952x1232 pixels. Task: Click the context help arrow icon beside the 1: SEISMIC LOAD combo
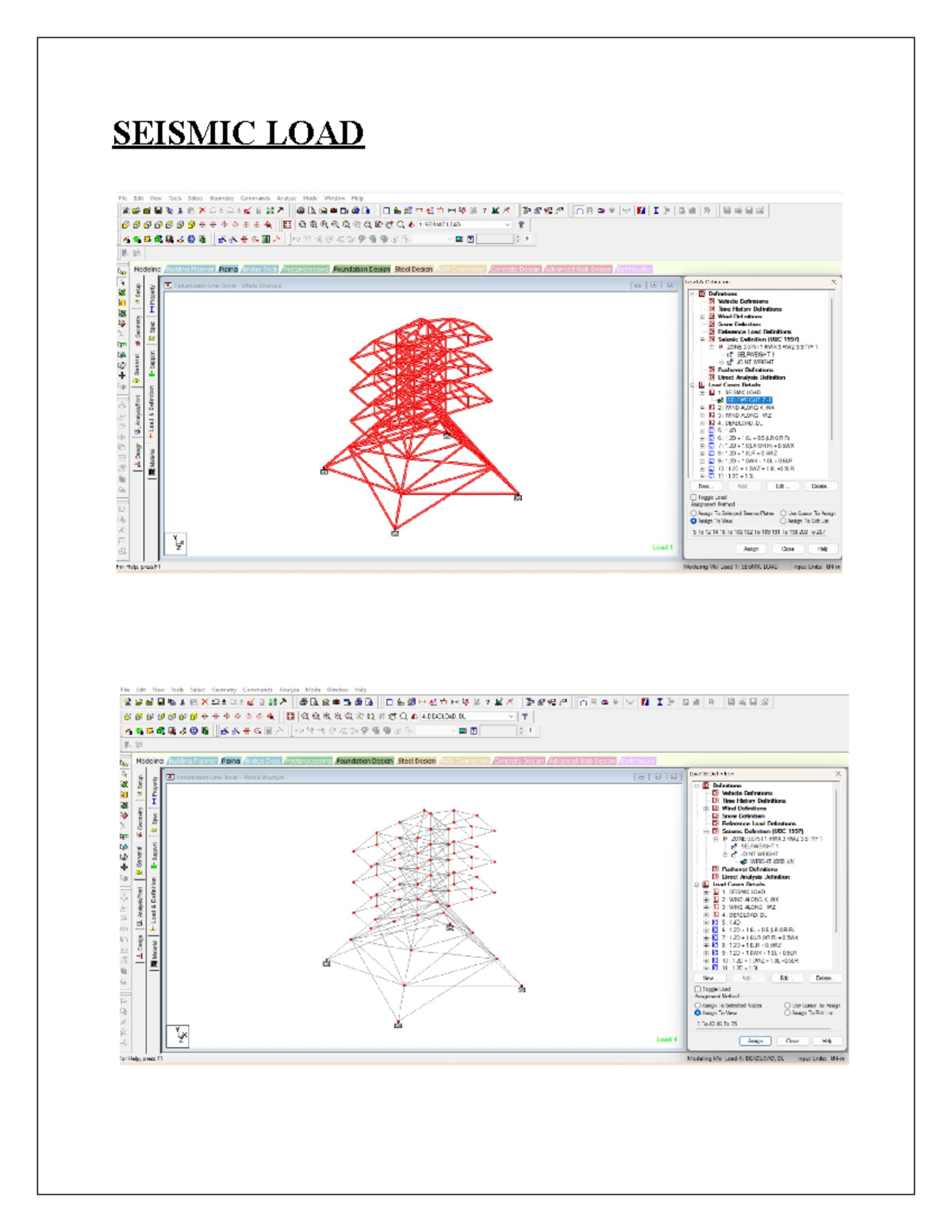point(520,225)
